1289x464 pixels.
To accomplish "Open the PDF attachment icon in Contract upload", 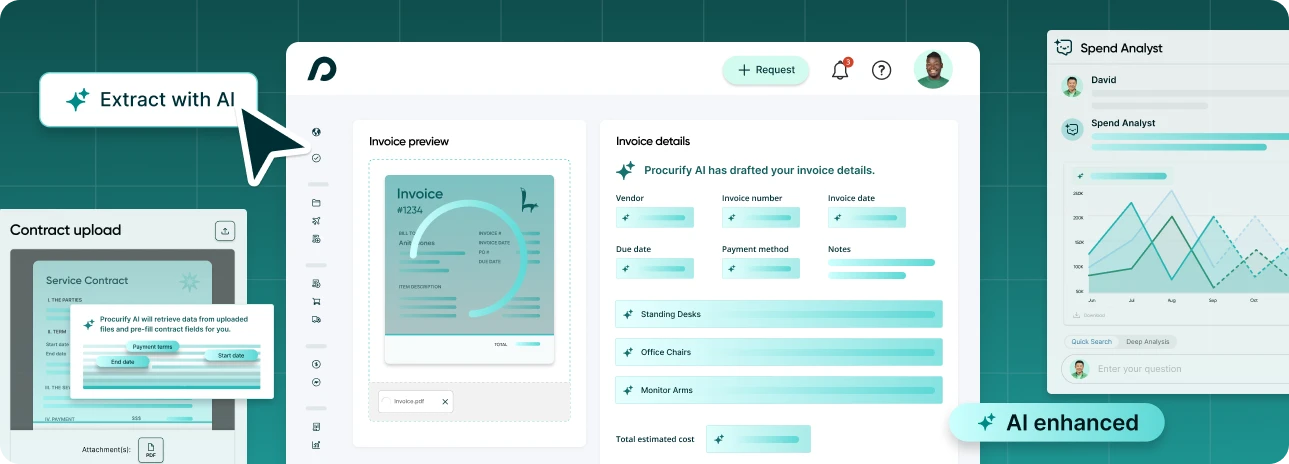I will tap(151, 450).
